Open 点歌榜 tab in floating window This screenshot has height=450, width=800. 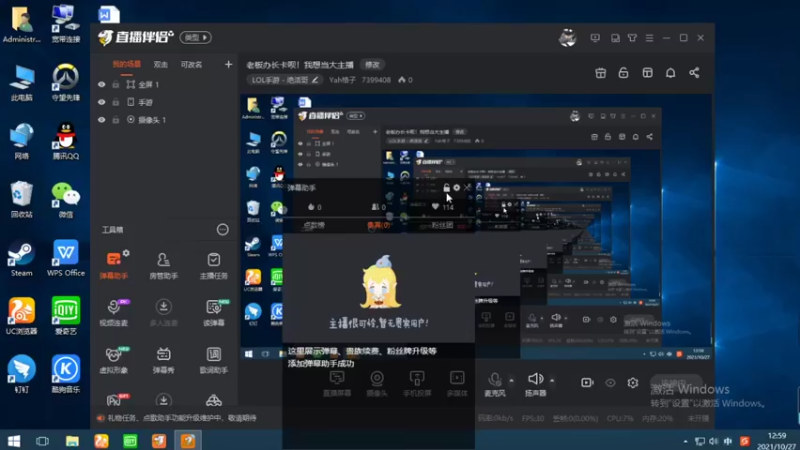click(x=314, y=225)
